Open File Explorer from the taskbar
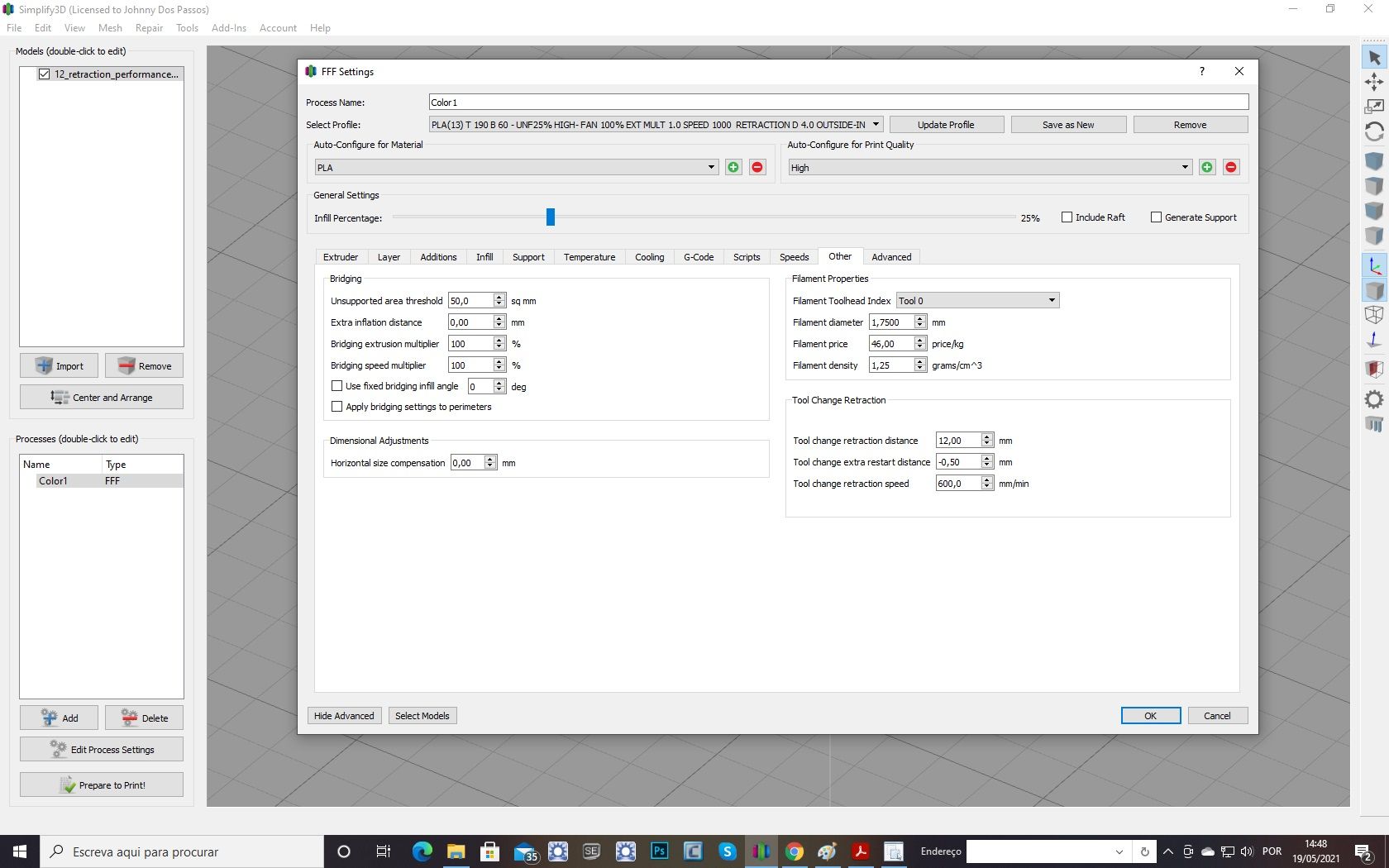The width and height of the screenshot is (1389, 868). [x=456, y=851]
